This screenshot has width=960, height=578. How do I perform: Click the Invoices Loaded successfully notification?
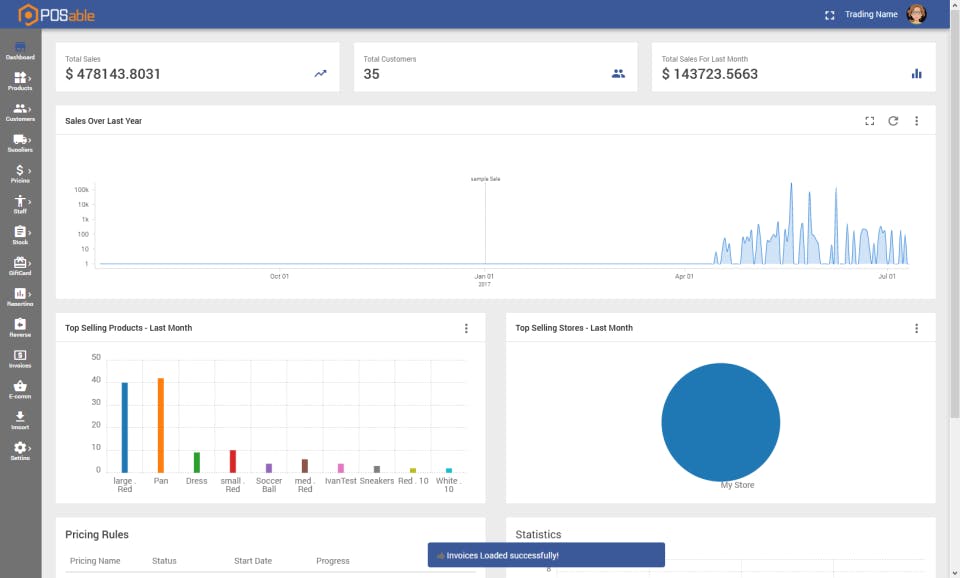pyautogui.click(x=546, y=555)
